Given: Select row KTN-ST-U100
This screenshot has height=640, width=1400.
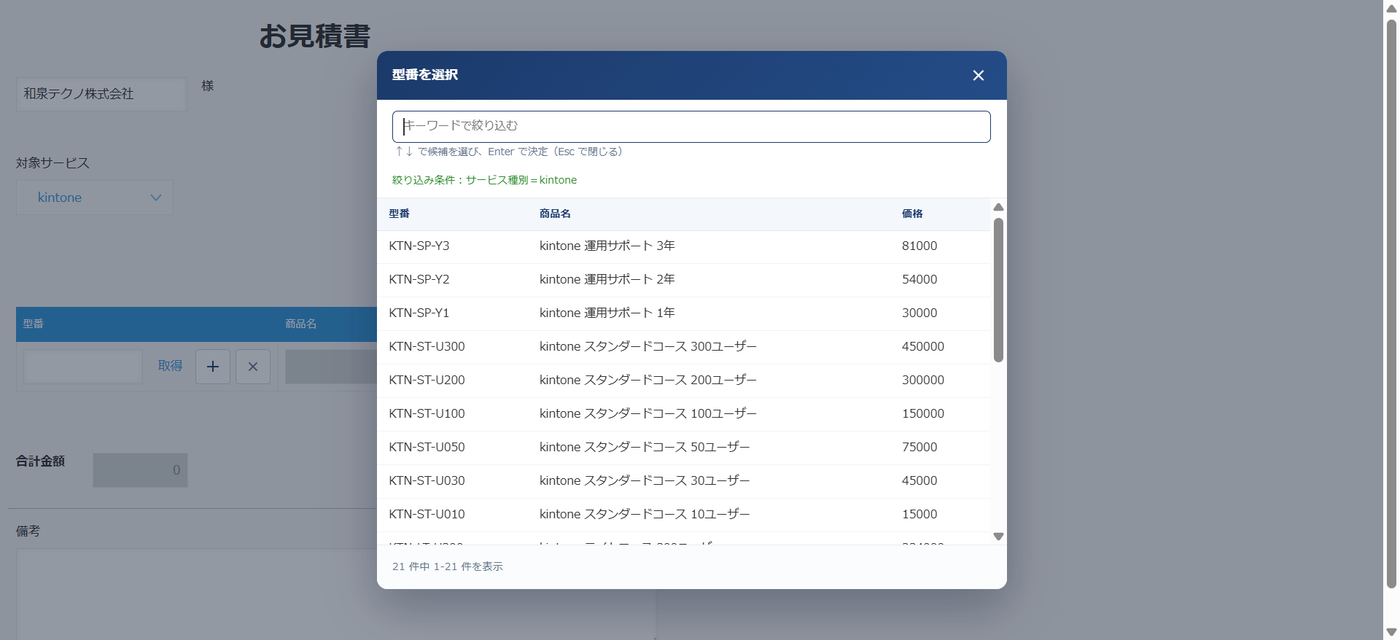Looking at the screenshot, I should 684,414.
